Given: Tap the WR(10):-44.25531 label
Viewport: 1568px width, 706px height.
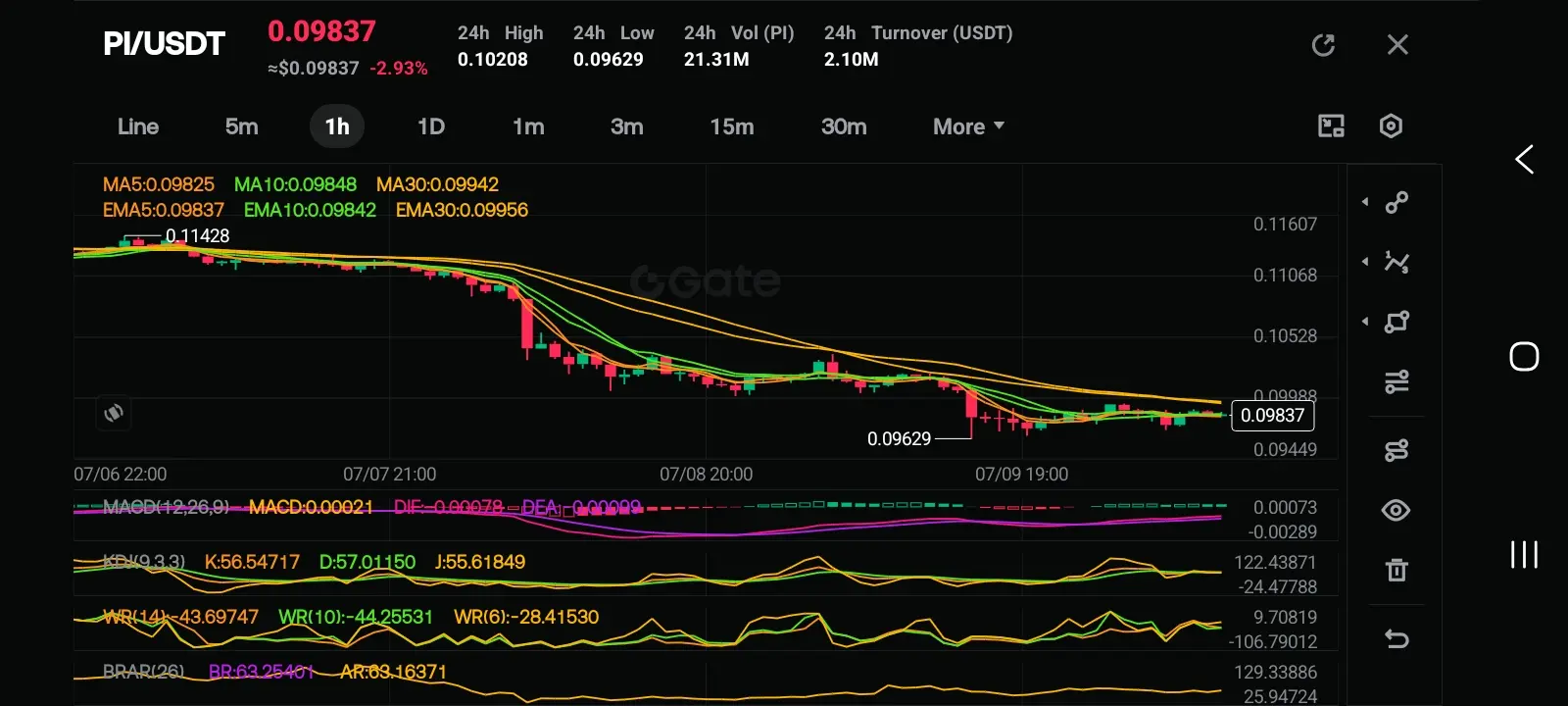Looking at the screenshot, I should click(x=356, y=617).
